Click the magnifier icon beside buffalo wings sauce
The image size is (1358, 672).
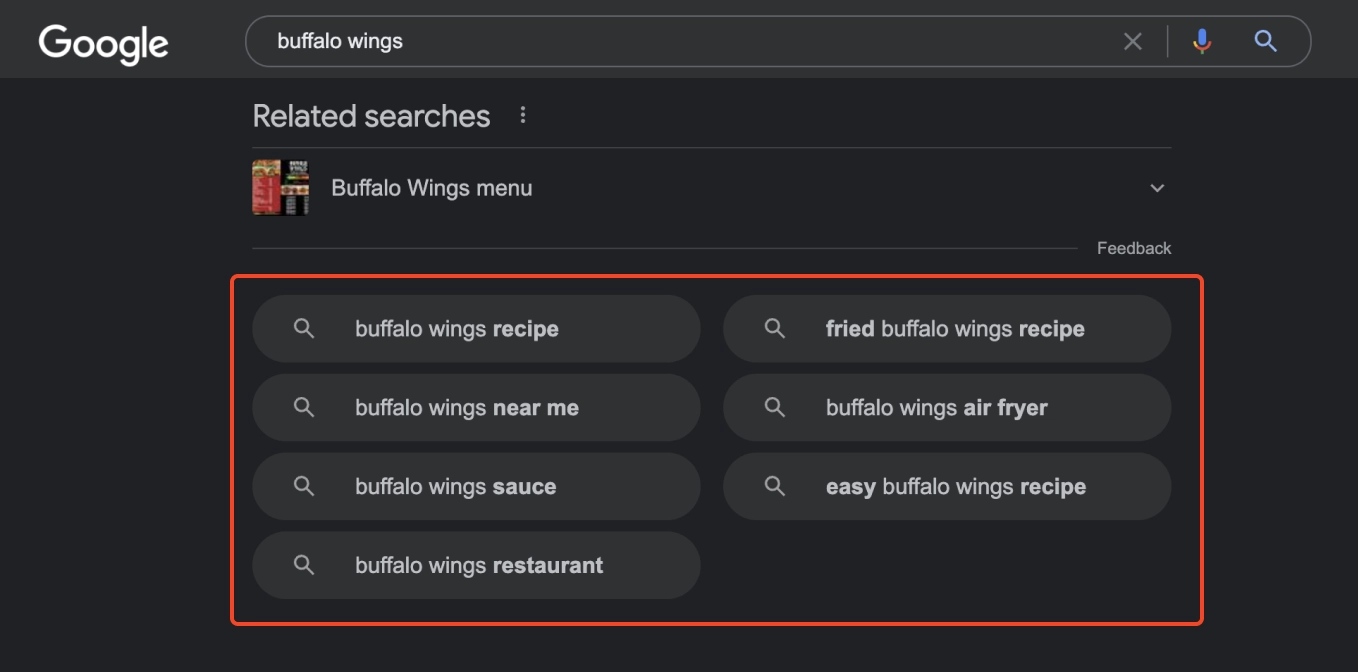pos(304,486)
